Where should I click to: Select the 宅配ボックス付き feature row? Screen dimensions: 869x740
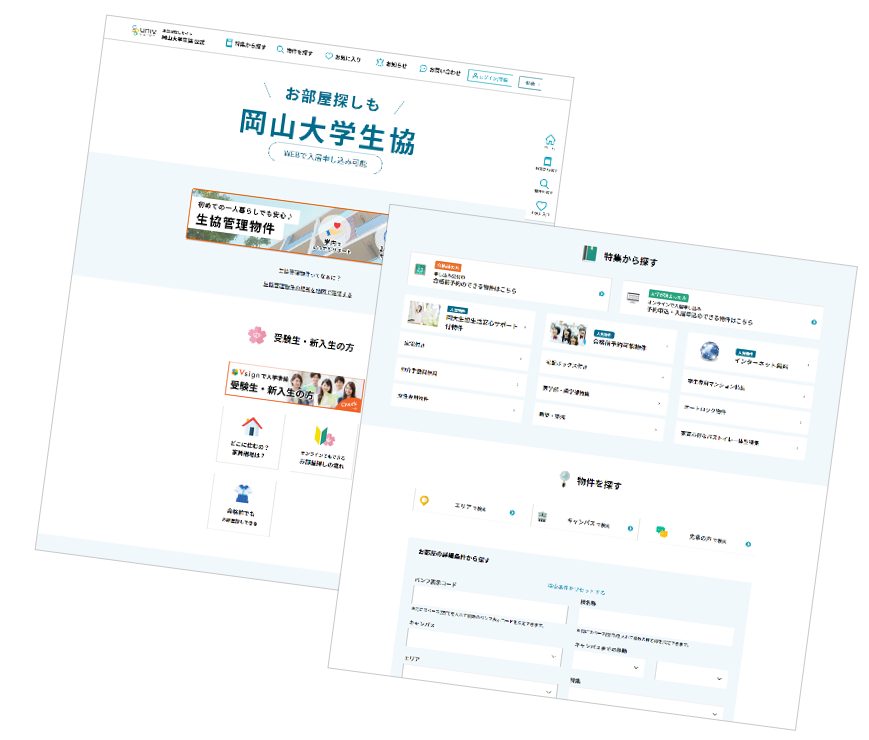pyautogui.click(x=606, y=370)
